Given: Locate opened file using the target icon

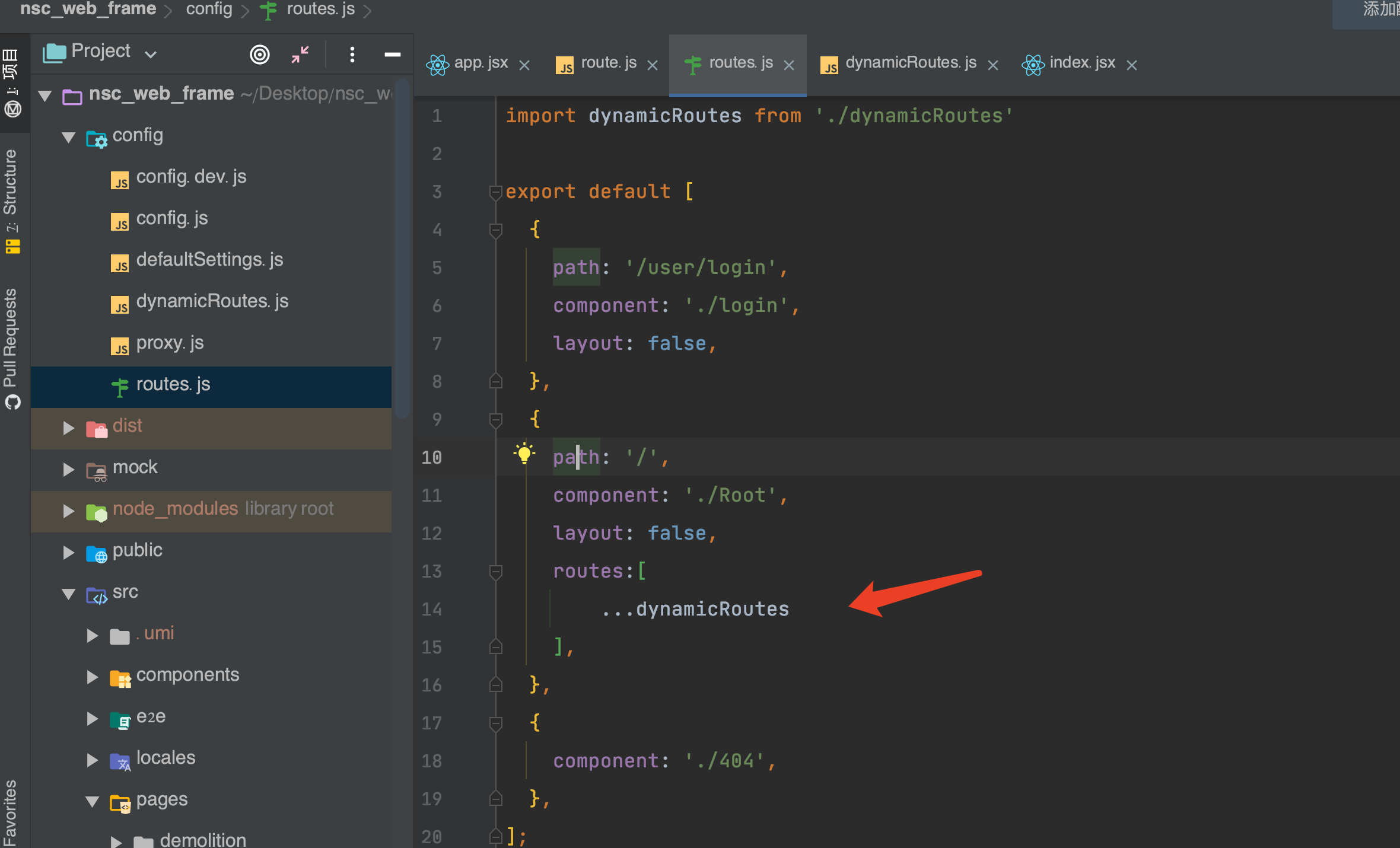Looking at the screenshot, I should coord(260,54).
